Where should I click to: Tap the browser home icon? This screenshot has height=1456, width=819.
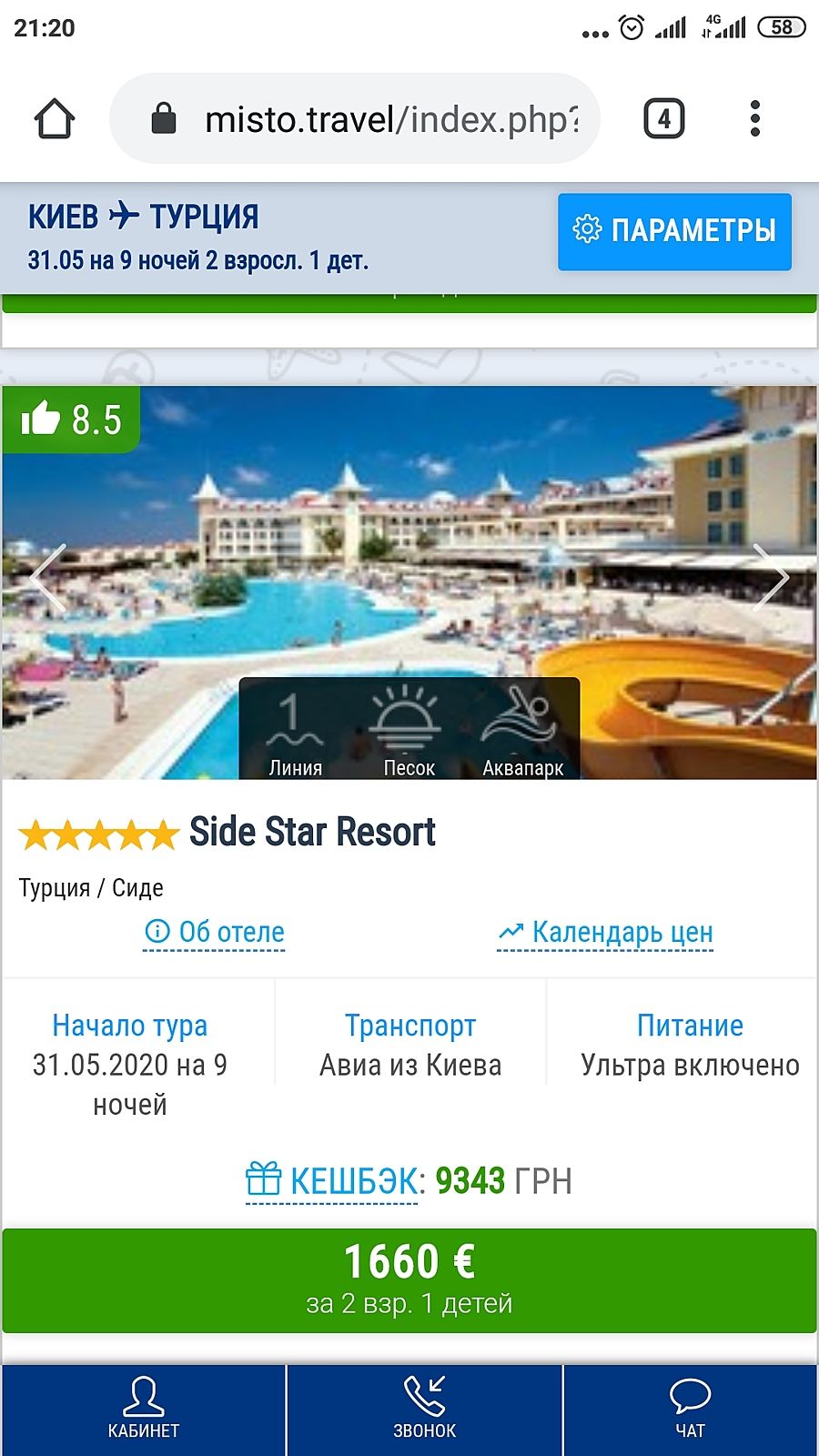pyautogui.click(x=54, y=119)
